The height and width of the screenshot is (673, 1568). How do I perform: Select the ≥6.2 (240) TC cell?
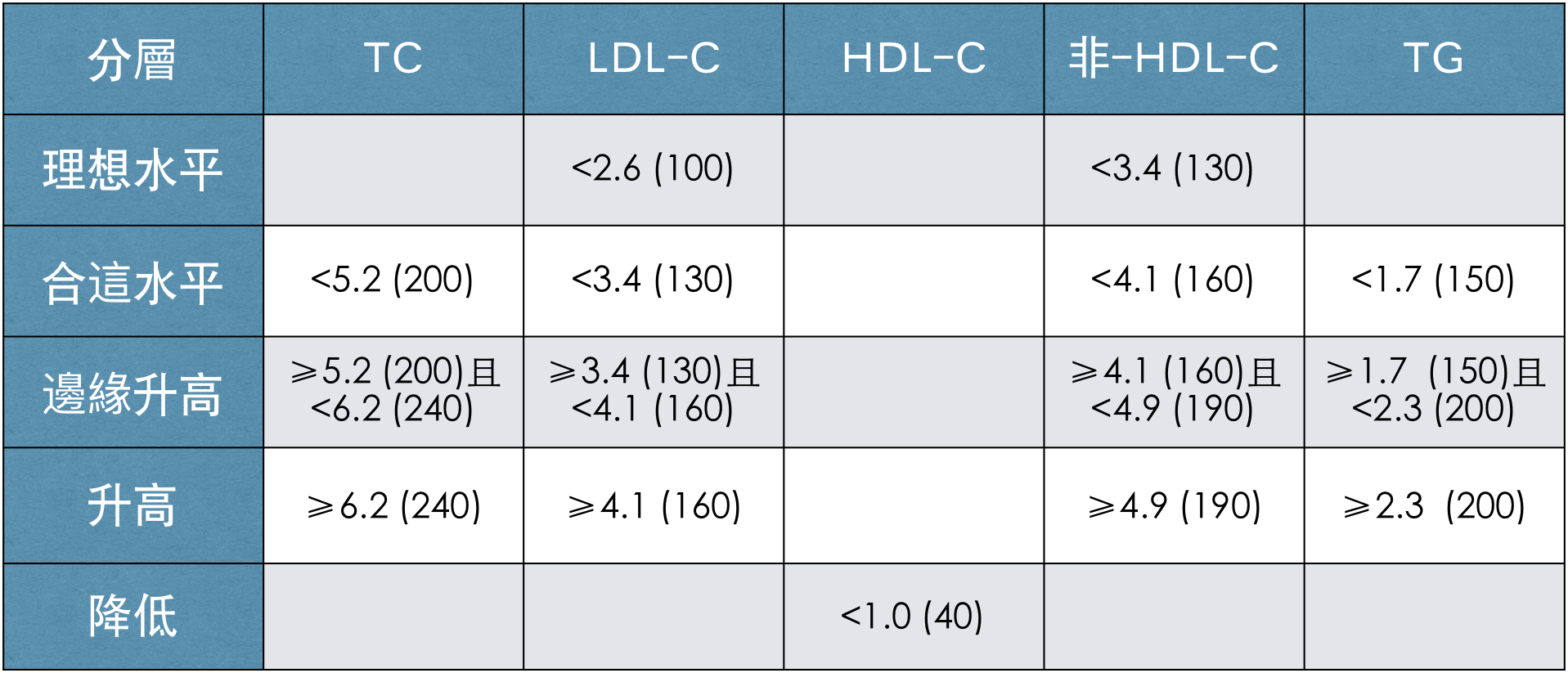click(x=393, y=505)
